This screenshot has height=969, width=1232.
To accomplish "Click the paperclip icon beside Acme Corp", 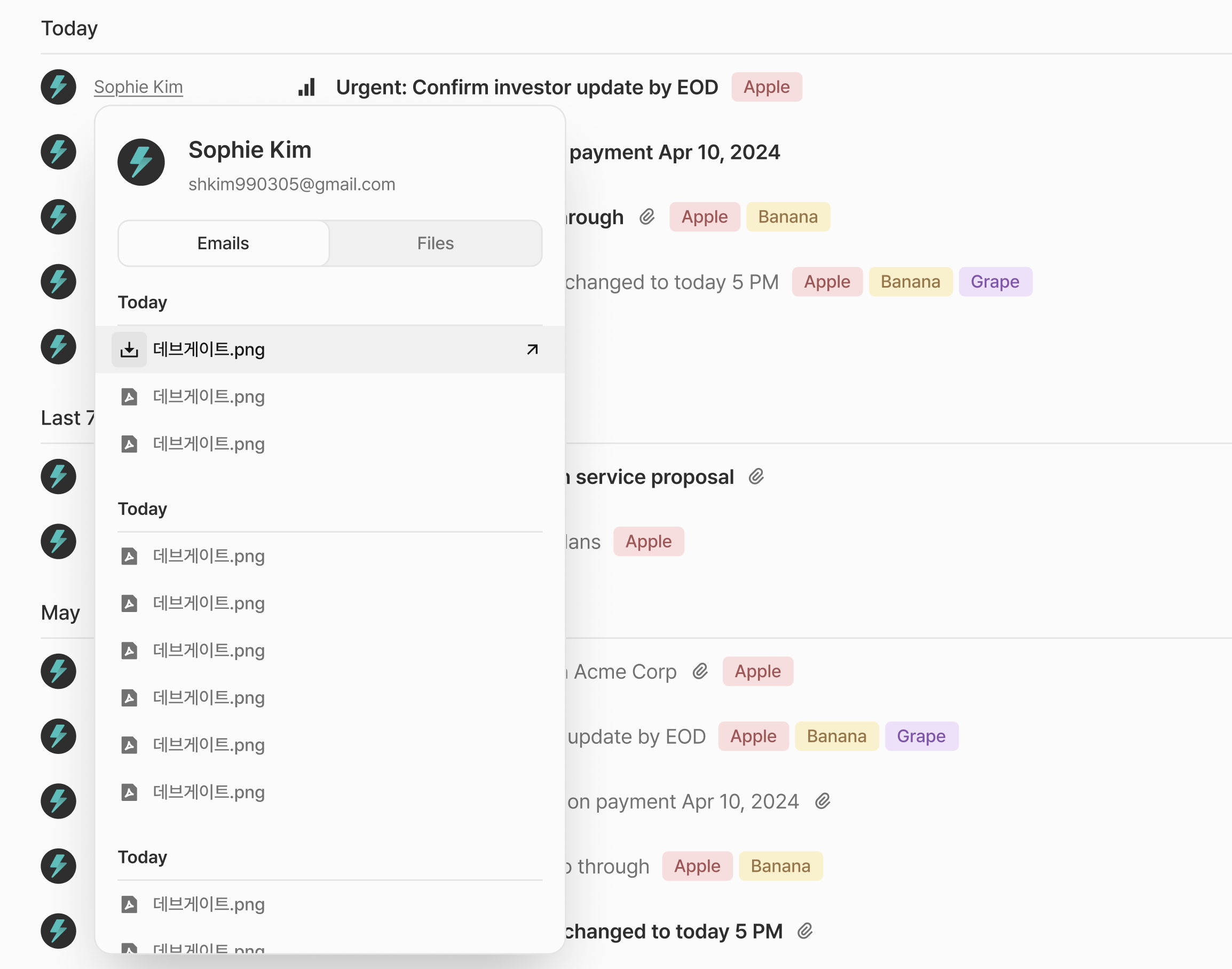I will pos(700,671).
